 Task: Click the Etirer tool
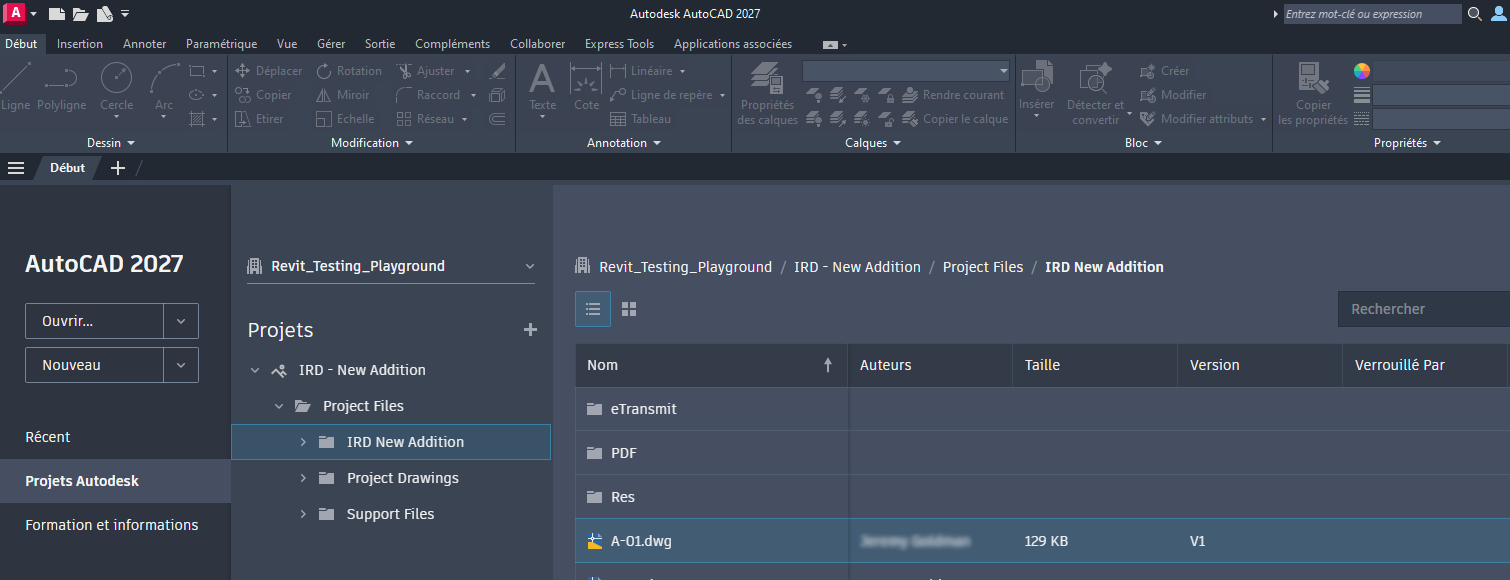[x=259, y=119]
